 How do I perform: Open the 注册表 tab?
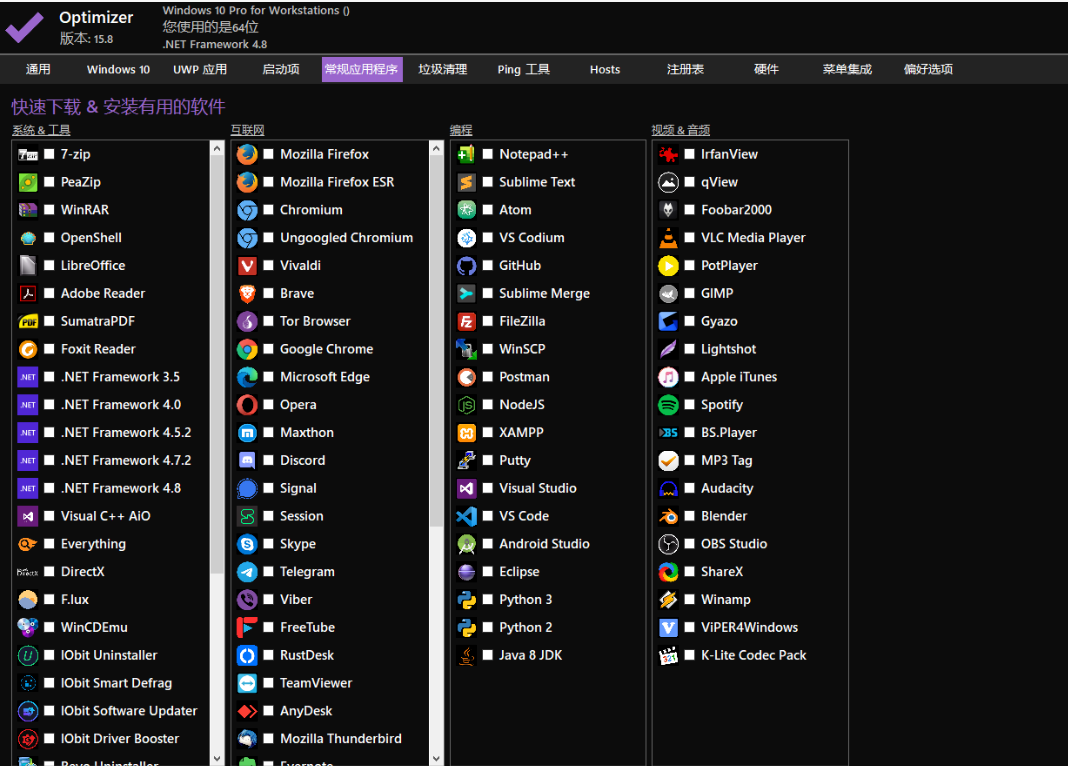pyautogui.click(x=685, y=69)
